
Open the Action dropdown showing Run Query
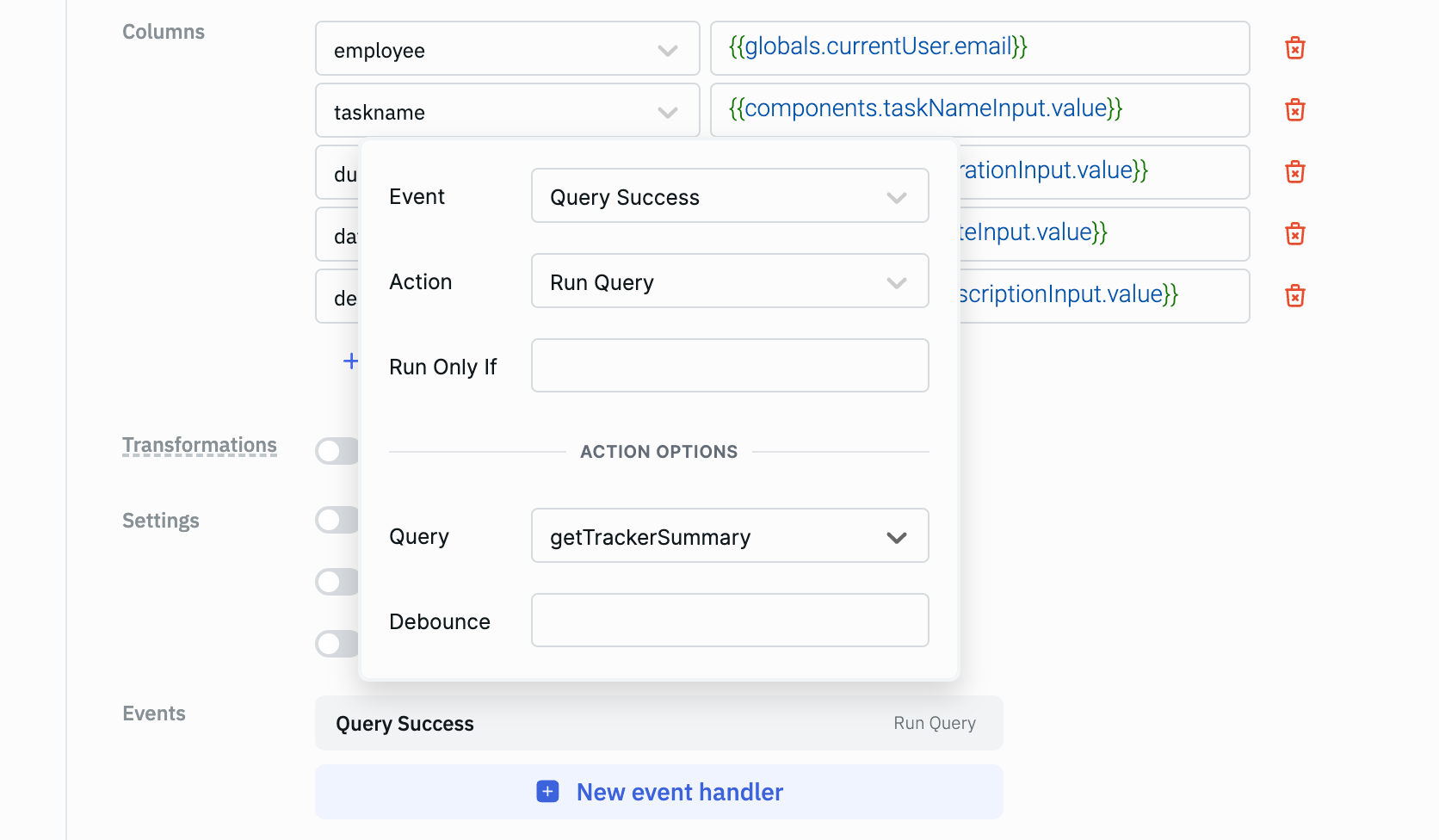(x=729, y=281)
